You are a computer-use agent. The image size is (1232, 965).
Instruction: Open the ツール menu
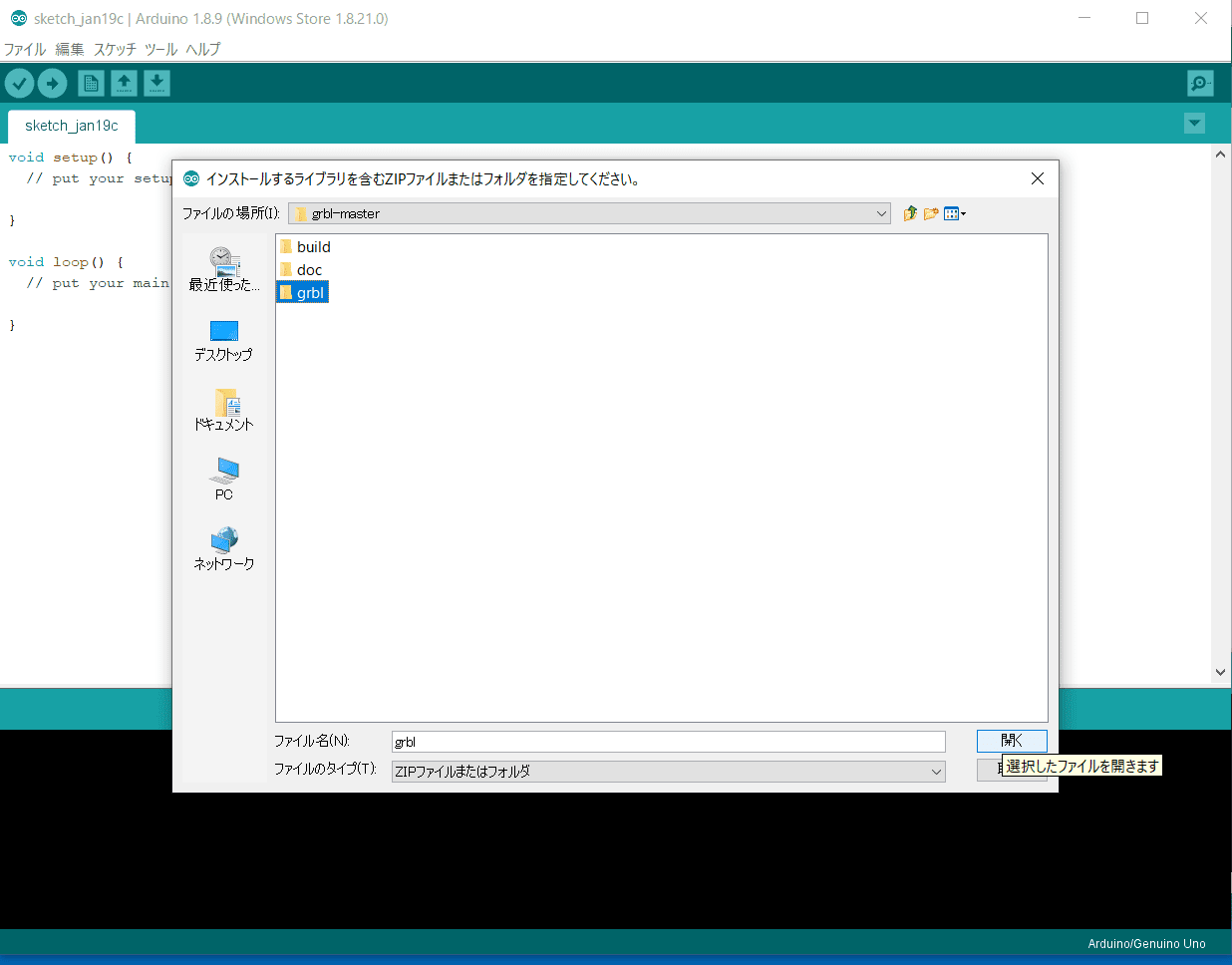(x=160, y=49)
